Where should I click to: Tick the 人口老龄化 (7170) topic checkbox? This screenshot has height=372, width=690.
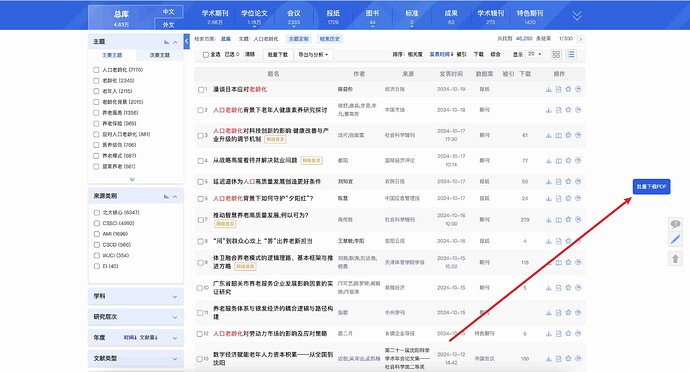96,70
